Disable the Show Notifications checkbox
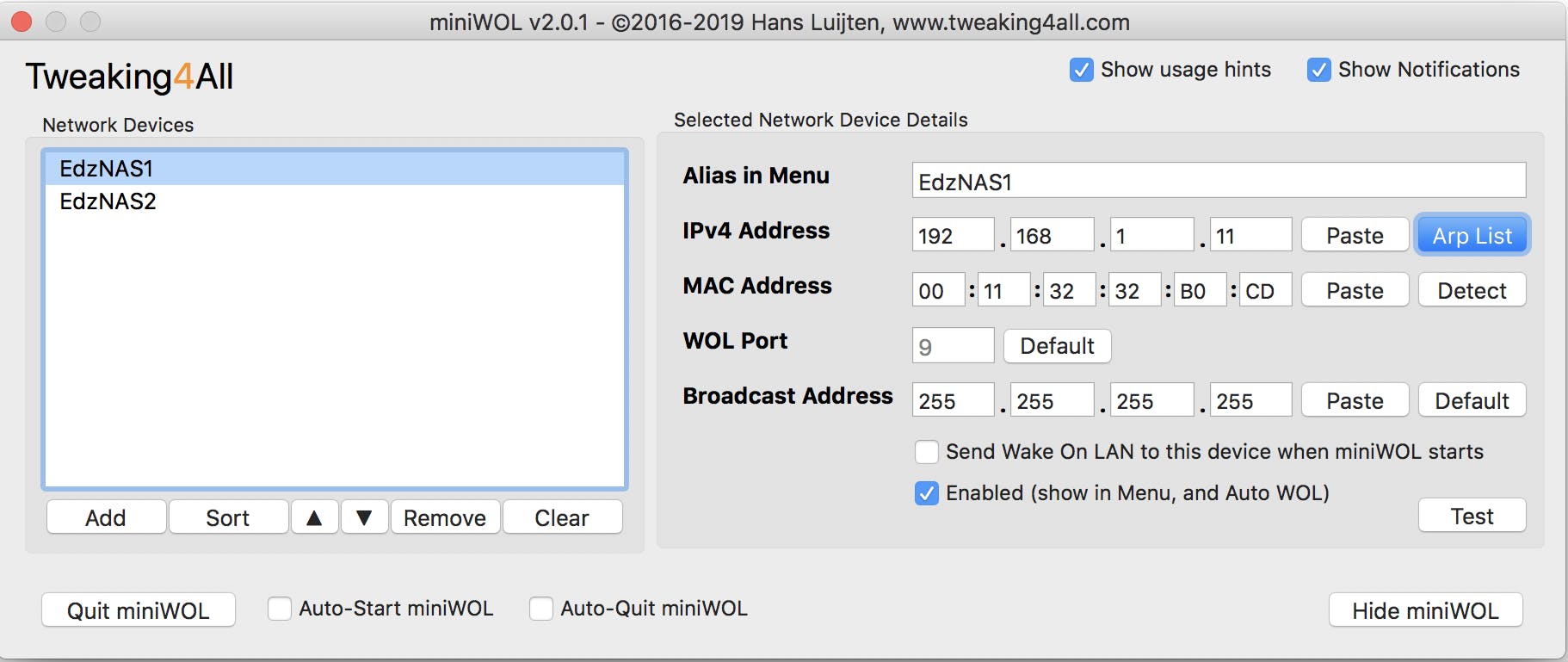Screen dimensions: 1568x662 1318,70
